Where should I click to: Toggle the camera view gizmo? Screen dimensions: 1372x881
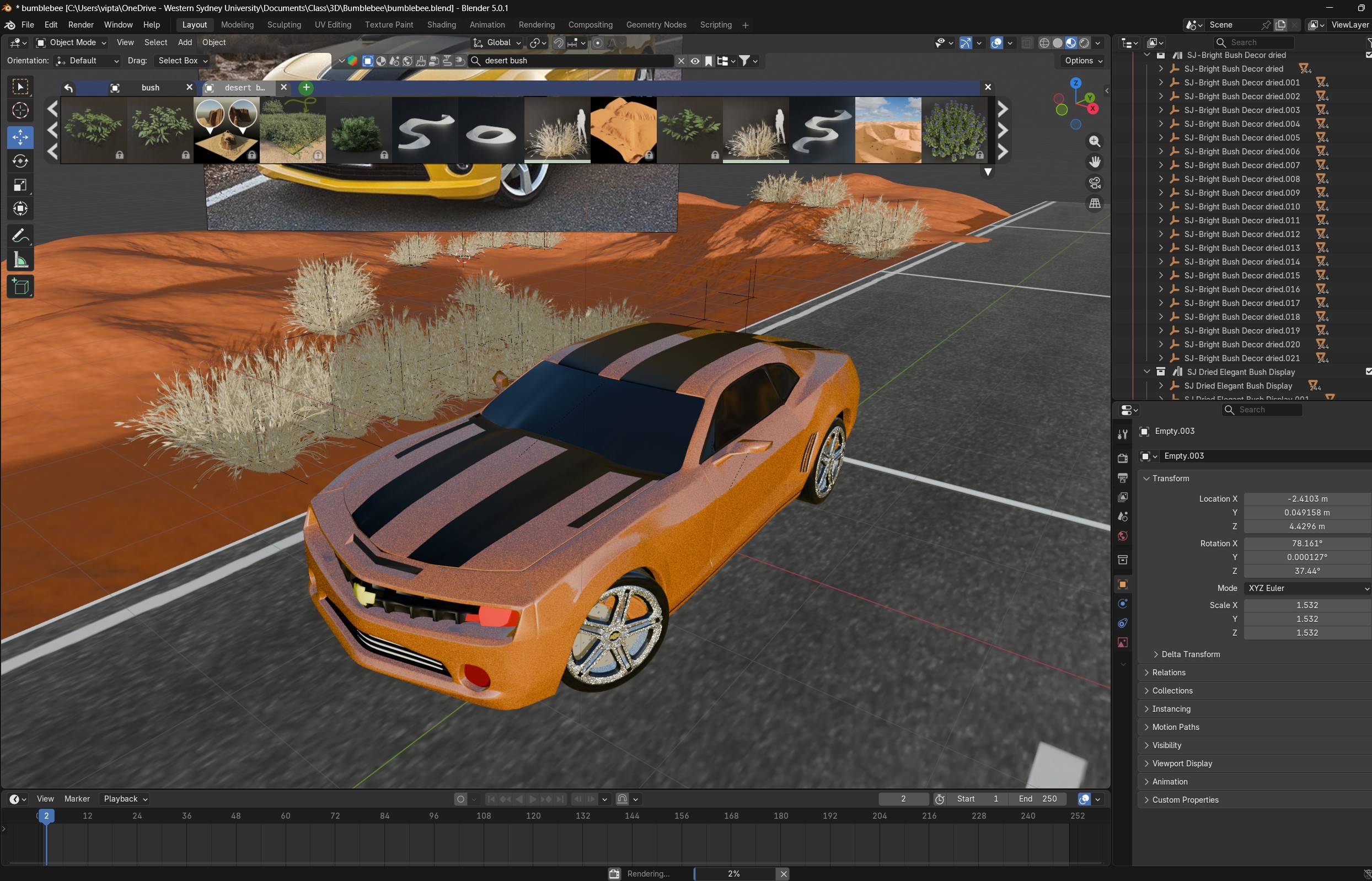[1095, 182]
